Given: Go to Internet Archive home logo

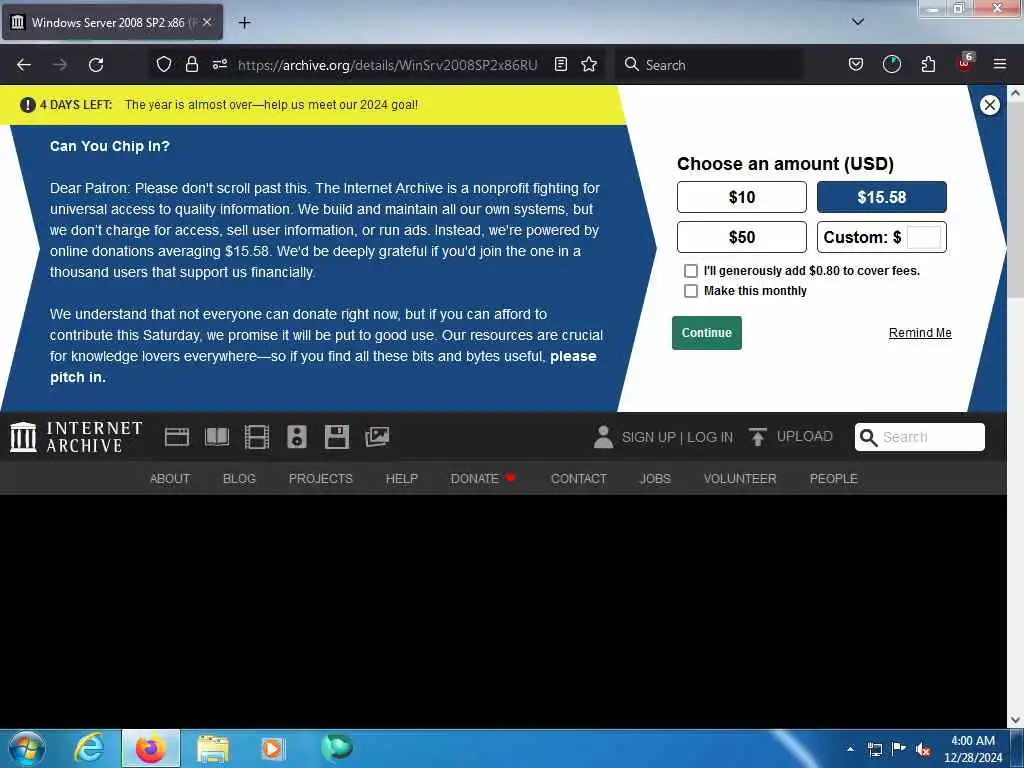Looking at the screenshot, I should click(x=76, y=437).
